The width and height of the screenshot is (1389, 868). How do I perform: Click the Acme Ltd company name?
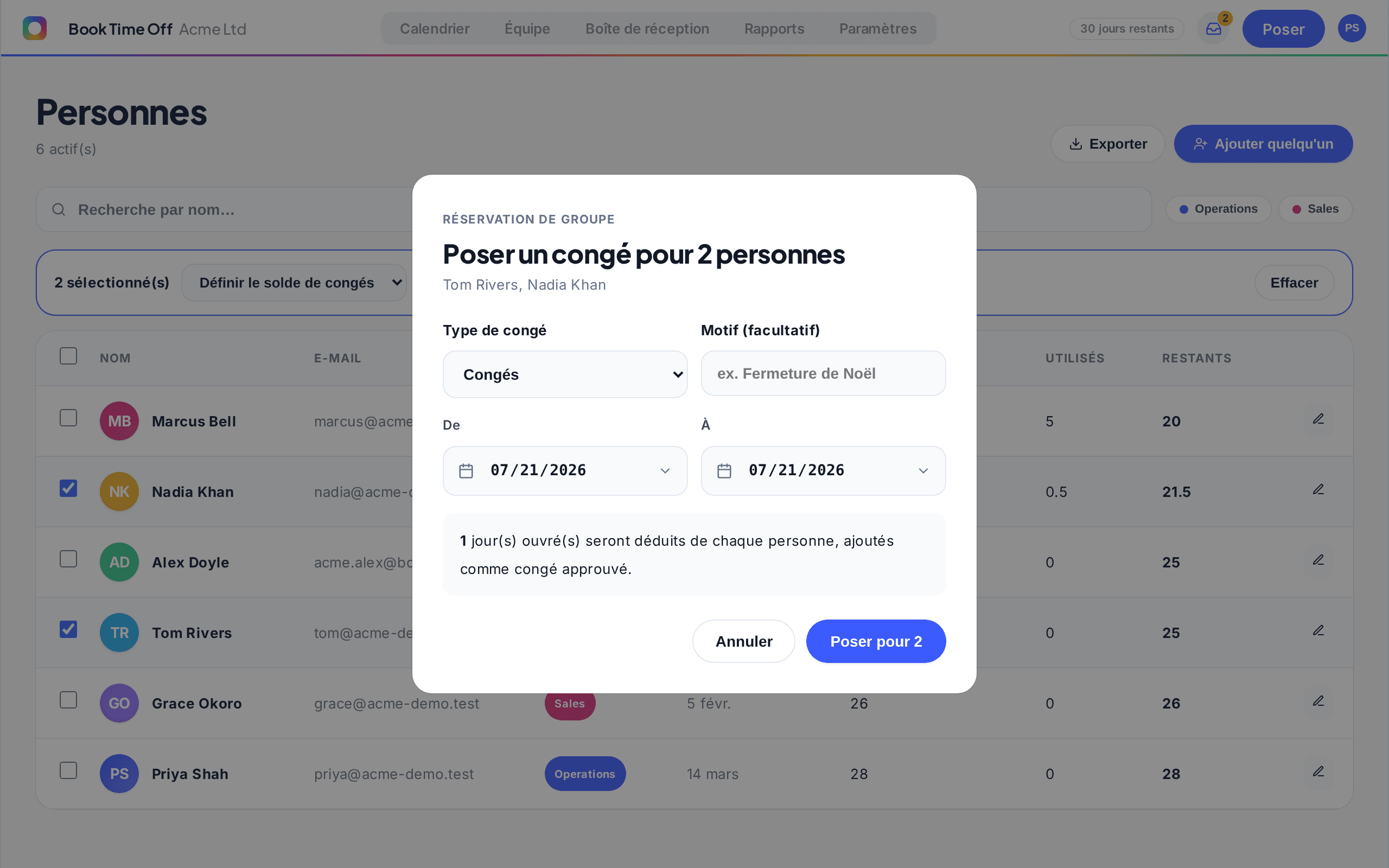point(212,29)
